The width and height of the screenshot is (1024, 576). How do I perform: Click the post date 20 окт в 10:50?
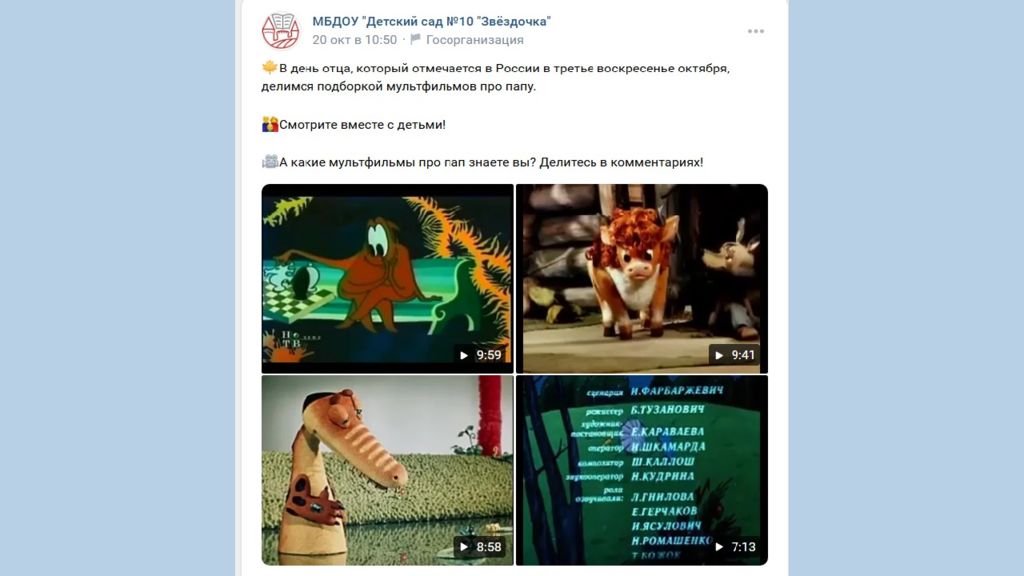point(355,40)
